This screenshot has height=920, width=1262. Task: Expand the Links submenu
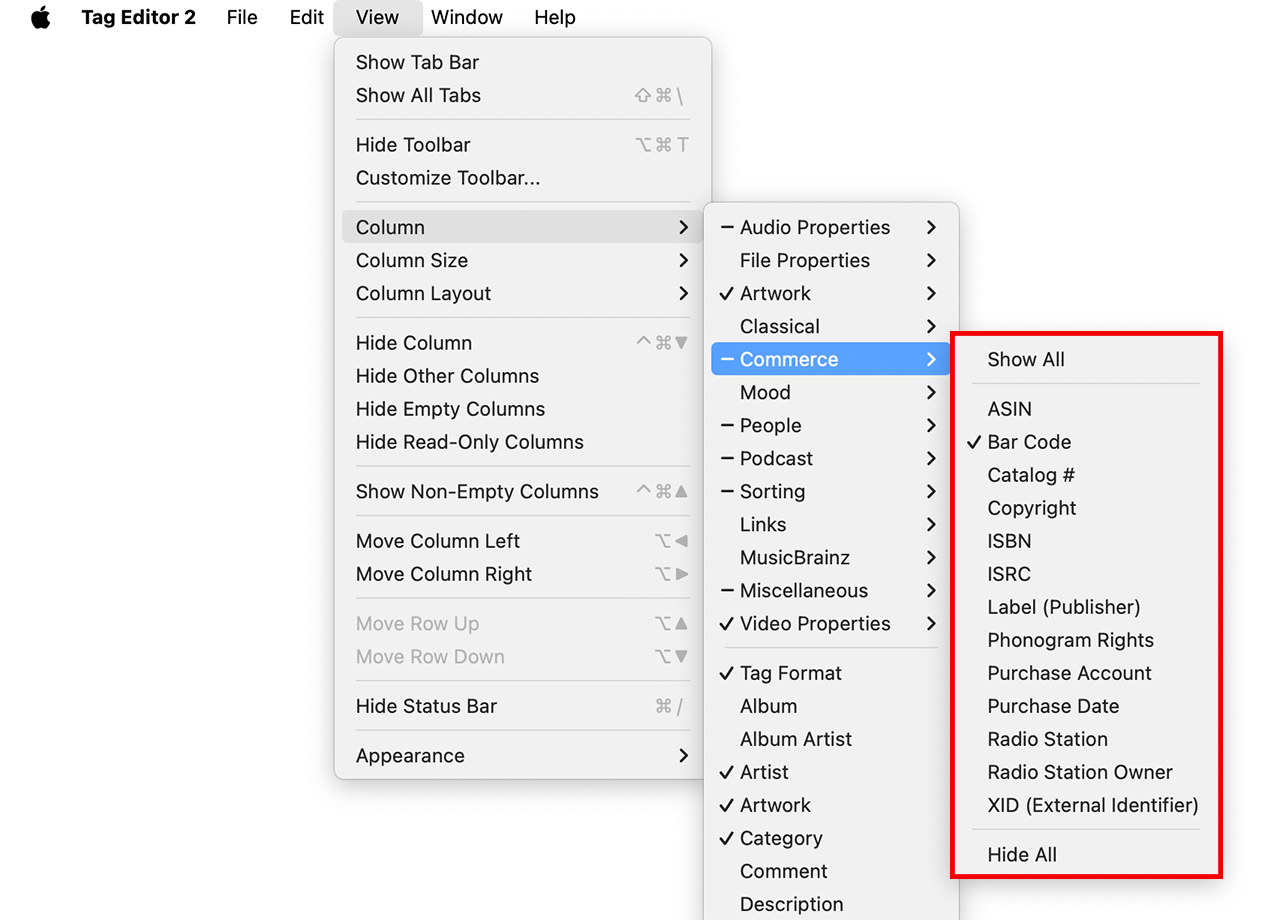click(830, 524)
